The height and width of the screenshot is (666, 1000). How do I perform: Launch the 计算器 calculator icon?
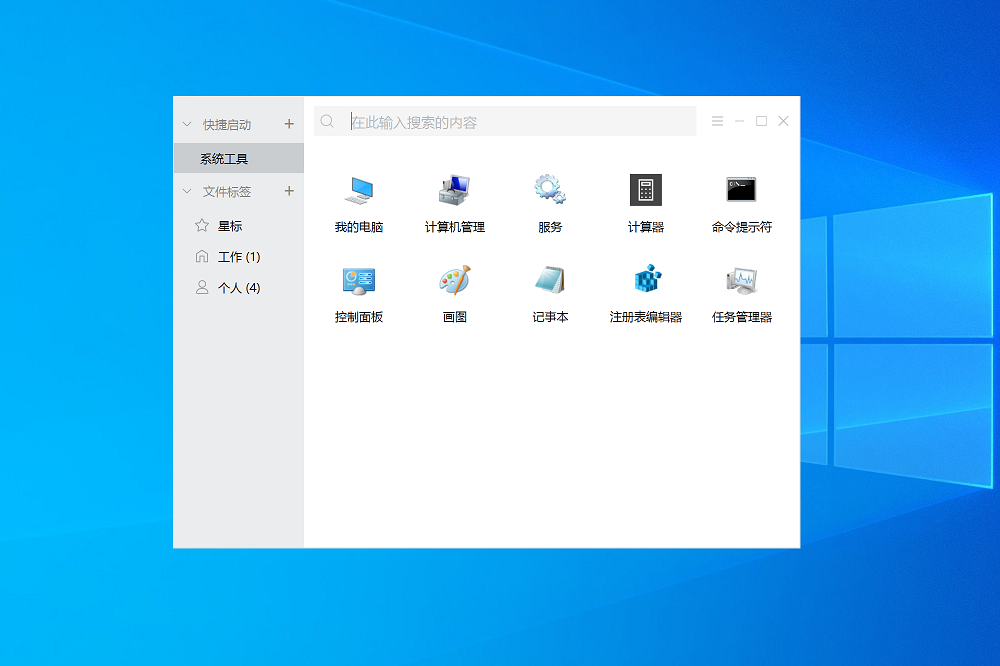[x=645, y=191]
